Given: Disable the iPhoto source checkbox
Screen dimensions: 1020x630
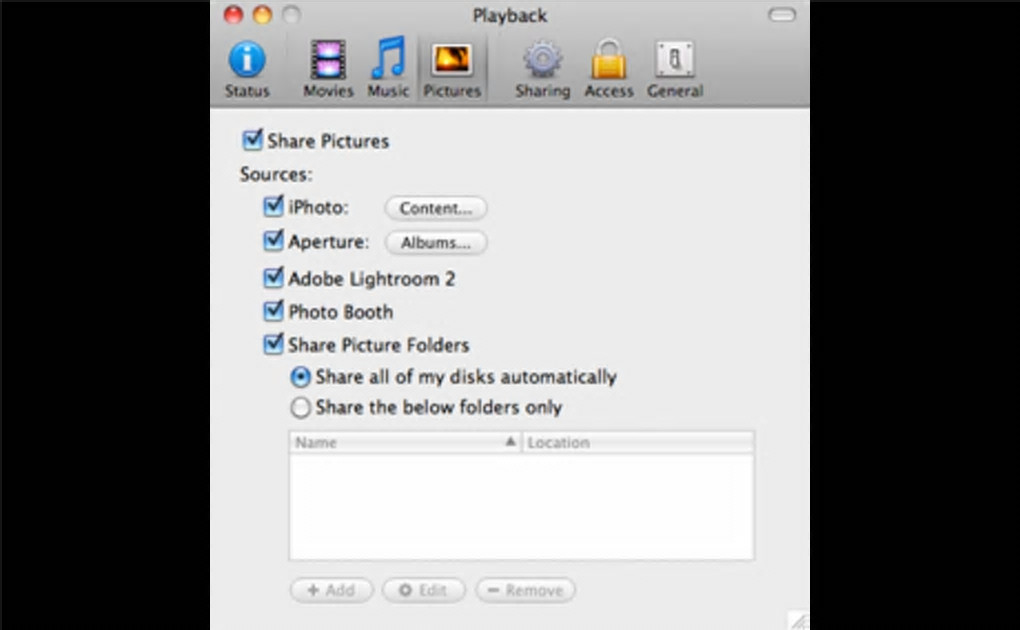Looking at the screenshot, I should point(274,206).
